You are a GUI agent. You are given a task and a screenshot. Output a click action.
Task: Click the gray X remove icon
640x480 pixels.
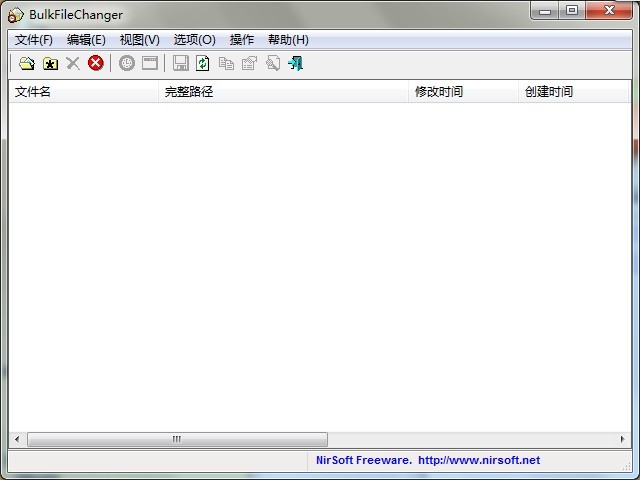click(73, 63)
